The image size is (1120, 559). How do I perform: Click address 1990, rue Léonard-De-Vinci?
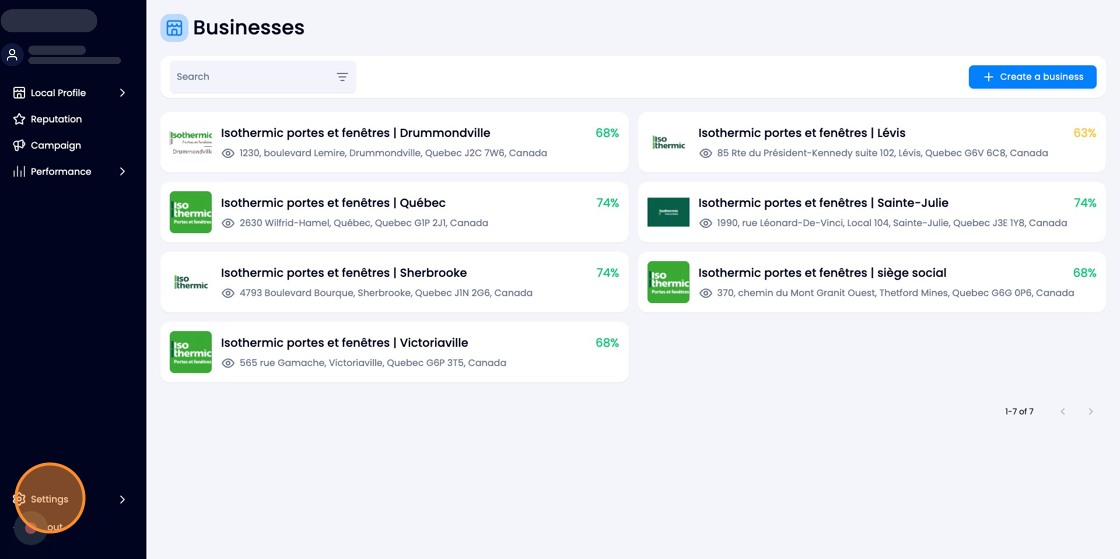(x=892, y=223)
